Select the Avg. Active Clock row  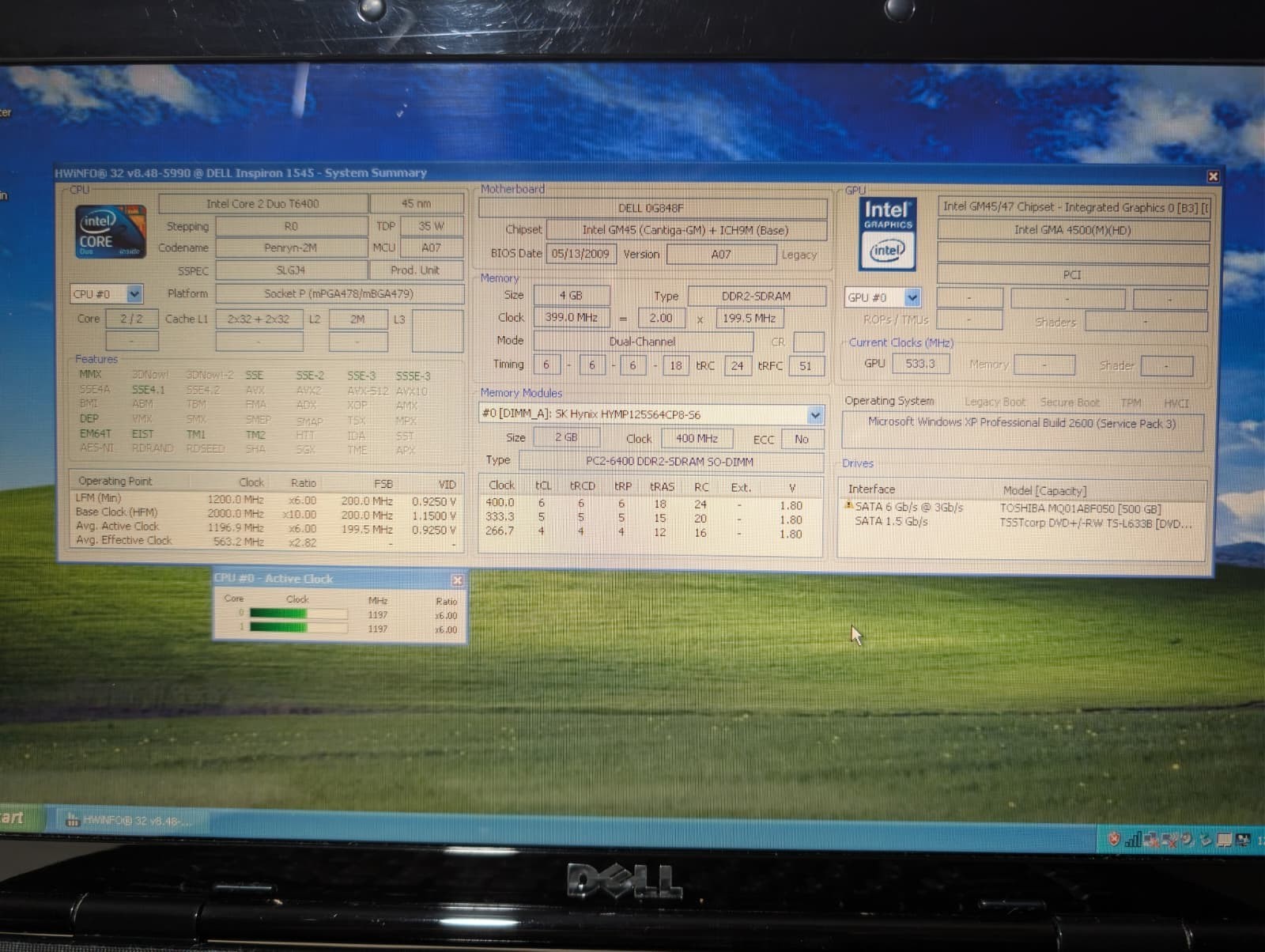pyautogui.click(x=266, y=527)
